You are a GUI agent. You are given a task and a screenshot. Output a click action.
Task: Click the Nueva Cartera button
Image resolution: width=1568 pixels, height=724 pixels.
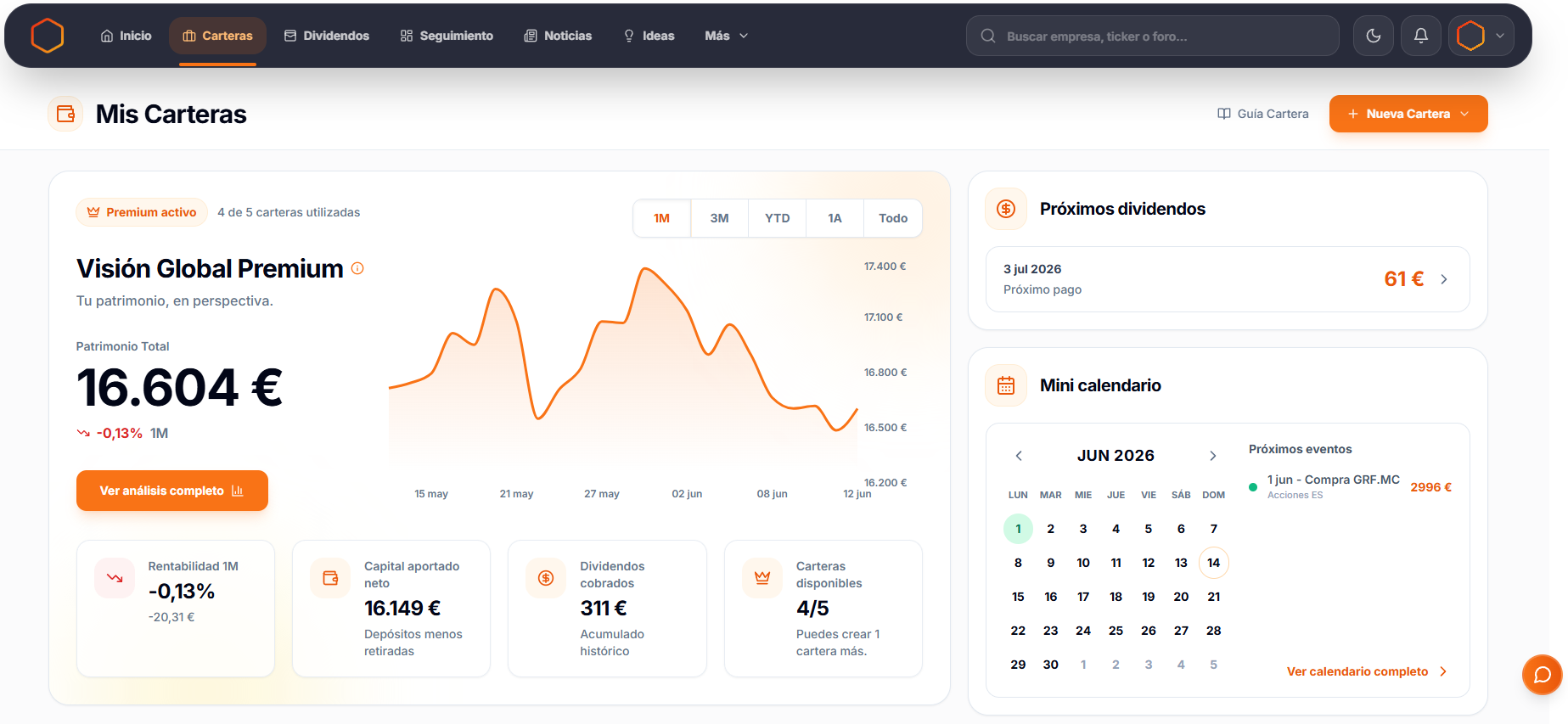tap(1408, 114)
